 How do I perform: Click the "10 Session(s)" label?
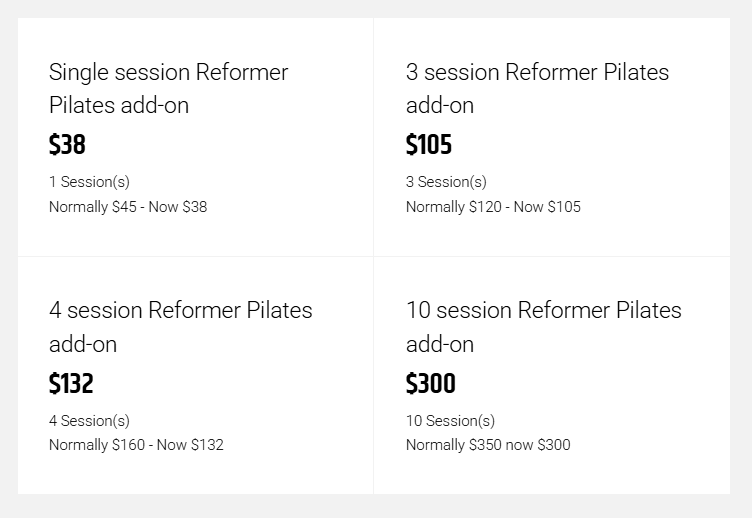tap(450, 421)
